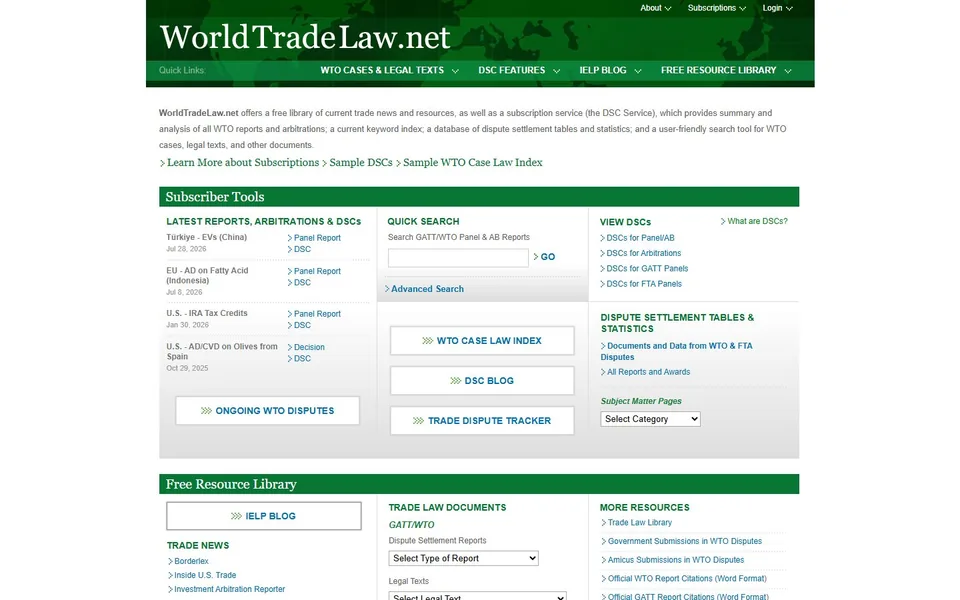Click the What are DSCs? link

pos(754,221)
